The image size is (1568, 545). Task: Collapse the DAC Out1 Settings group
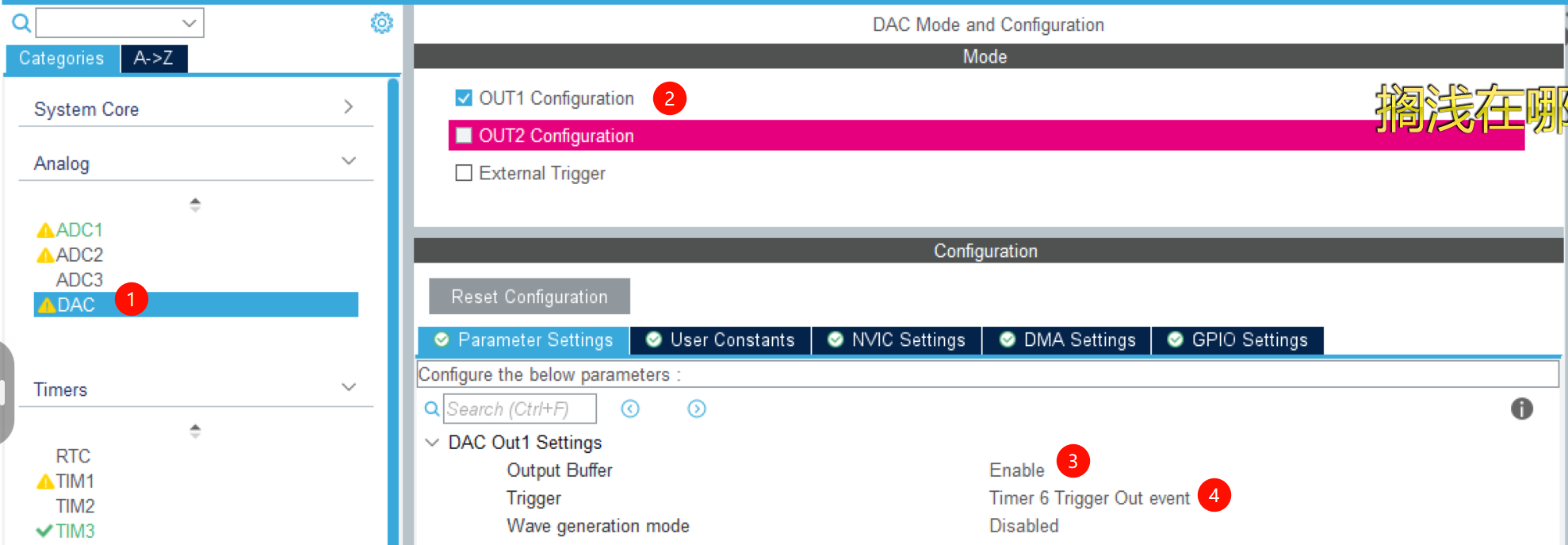pyautogui.click(x=432, y=443)
